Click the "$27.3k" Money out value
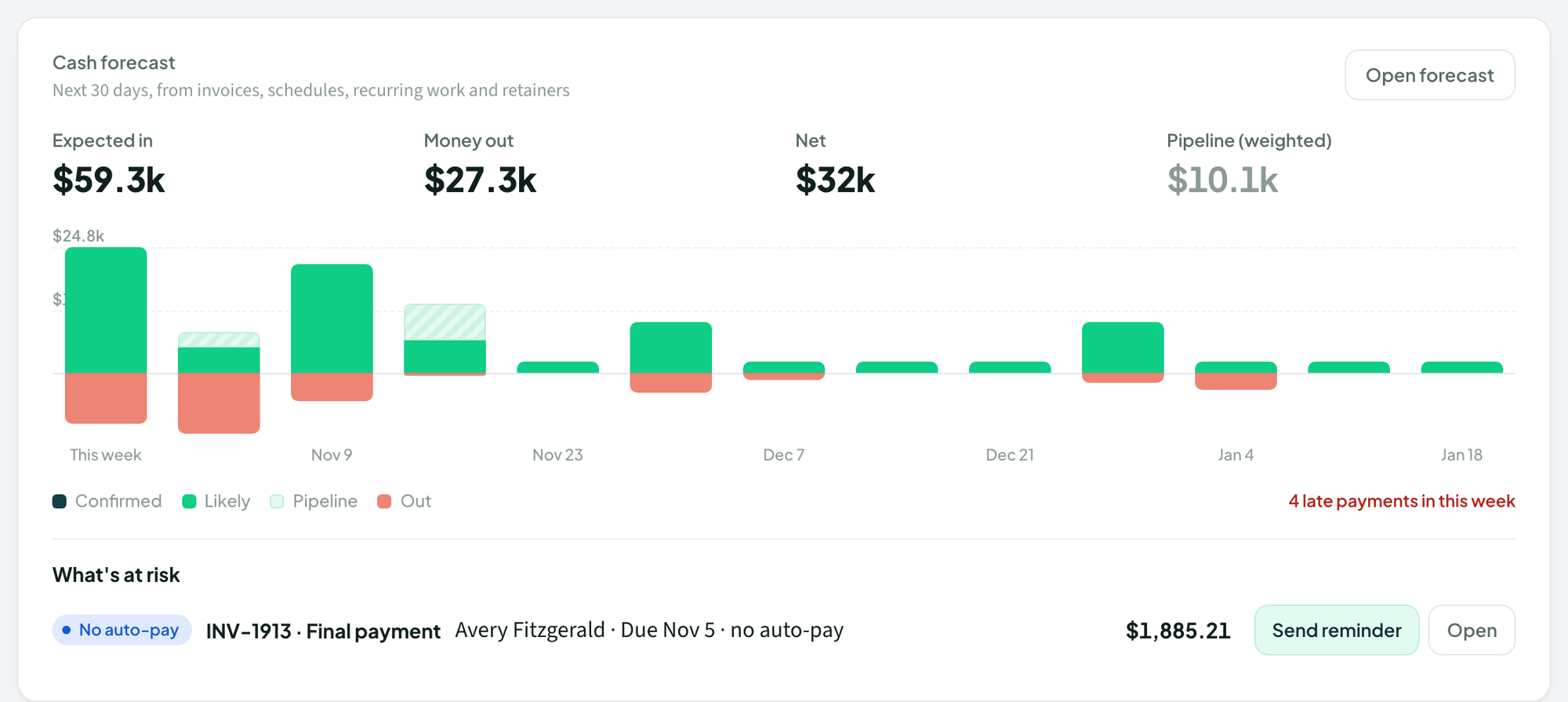 pos(481,180)
